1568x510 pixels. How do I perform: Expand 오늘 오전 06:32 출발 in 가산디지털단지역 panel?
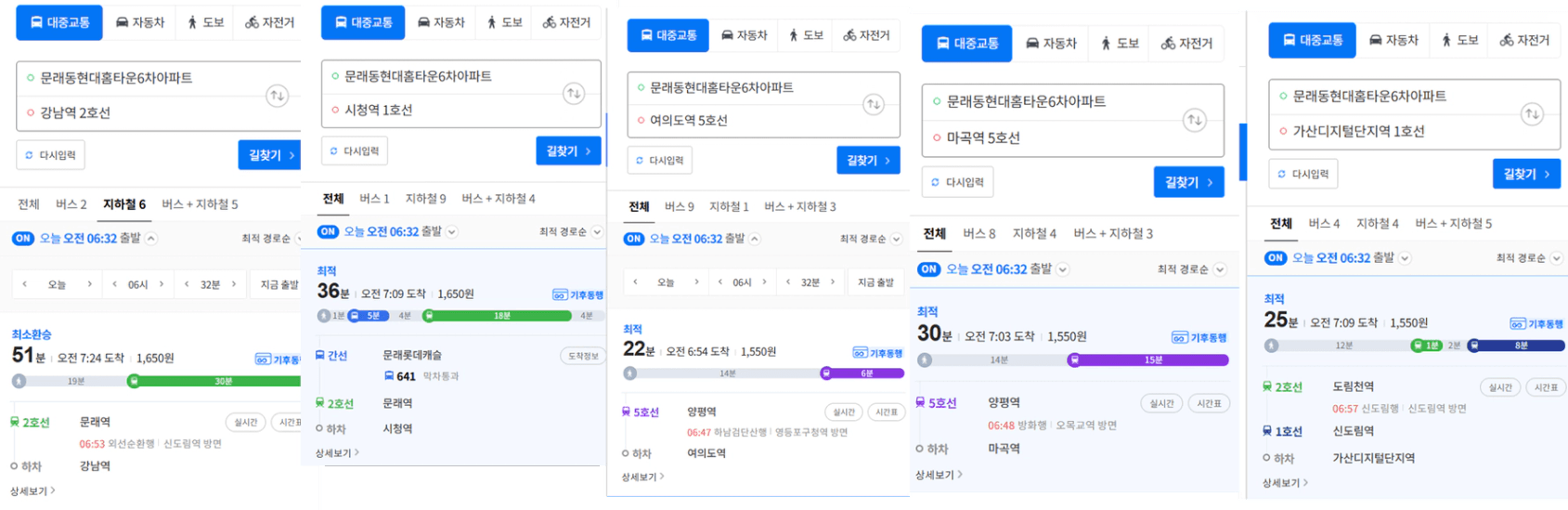[x=1405, y=257]
